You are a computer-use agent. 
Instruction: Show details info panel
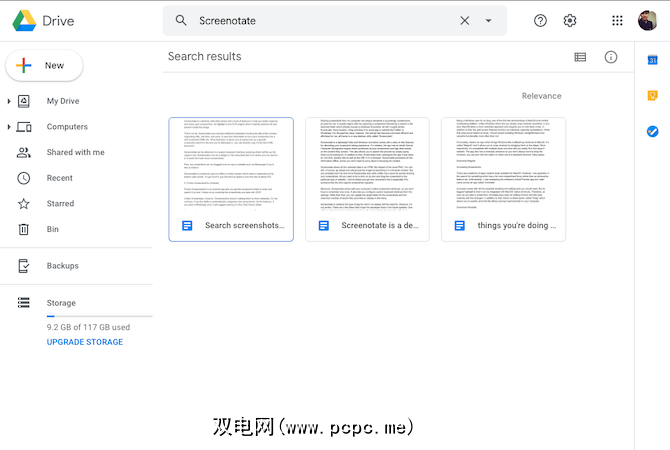pyautogui.click(x=611, y=57)
